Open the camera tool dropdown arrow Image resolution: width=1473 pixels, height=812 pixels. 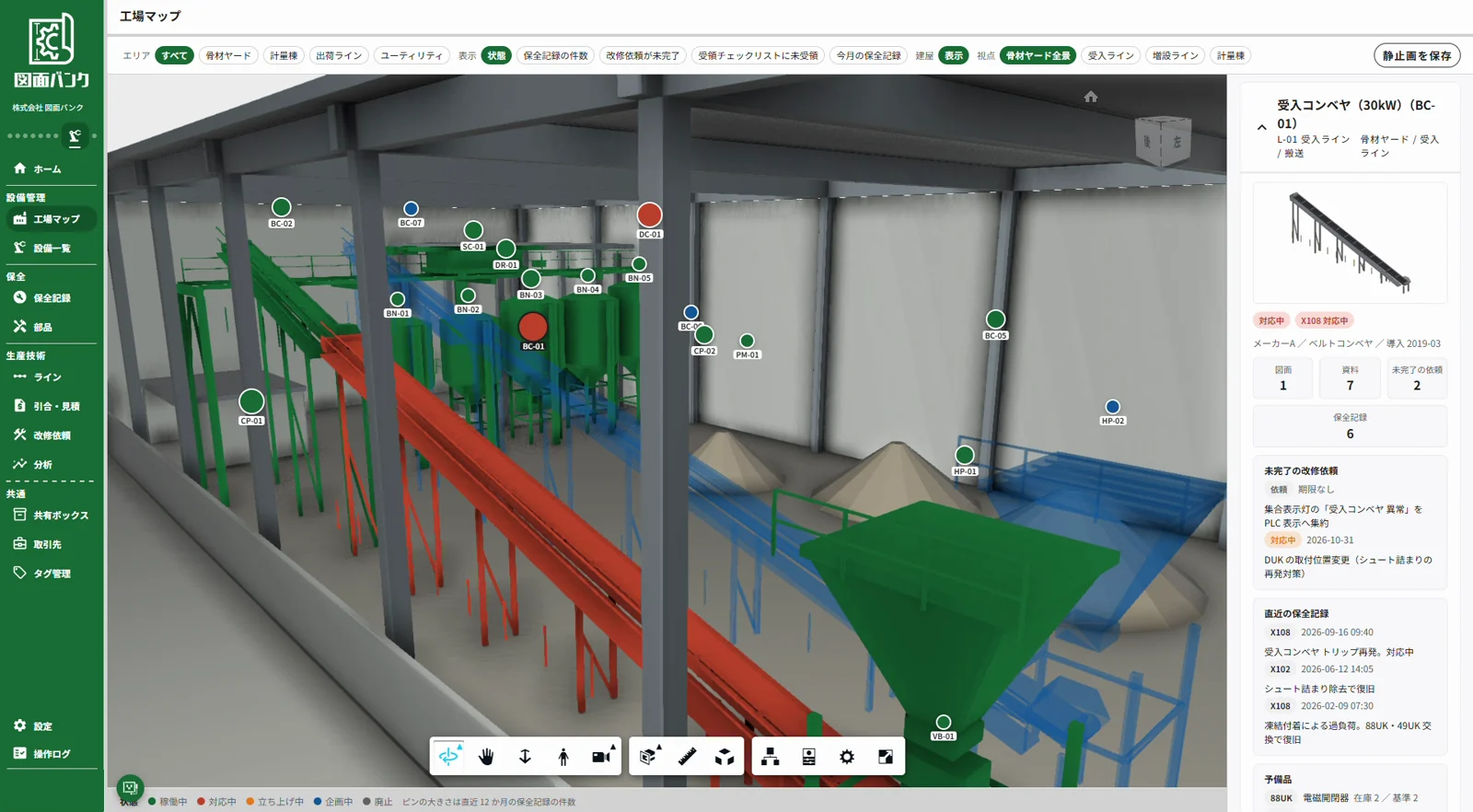[x=613, y=748]
